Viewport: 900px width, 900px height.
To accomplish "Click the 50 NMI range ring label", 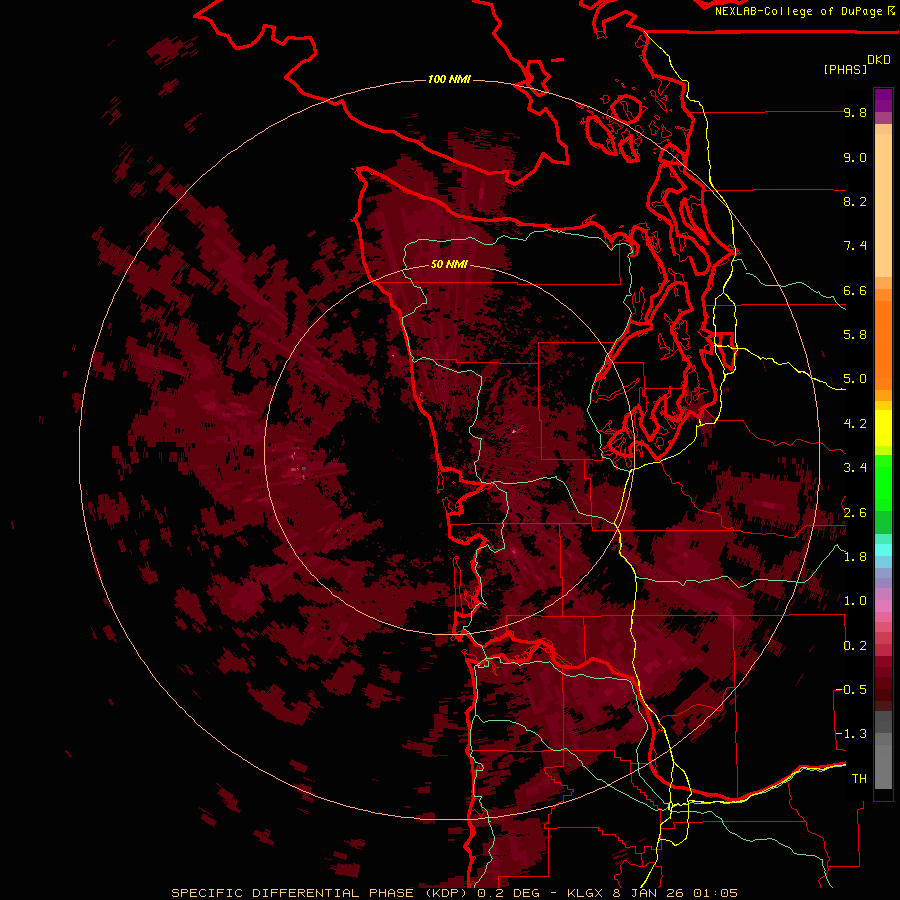I will 449,265.
